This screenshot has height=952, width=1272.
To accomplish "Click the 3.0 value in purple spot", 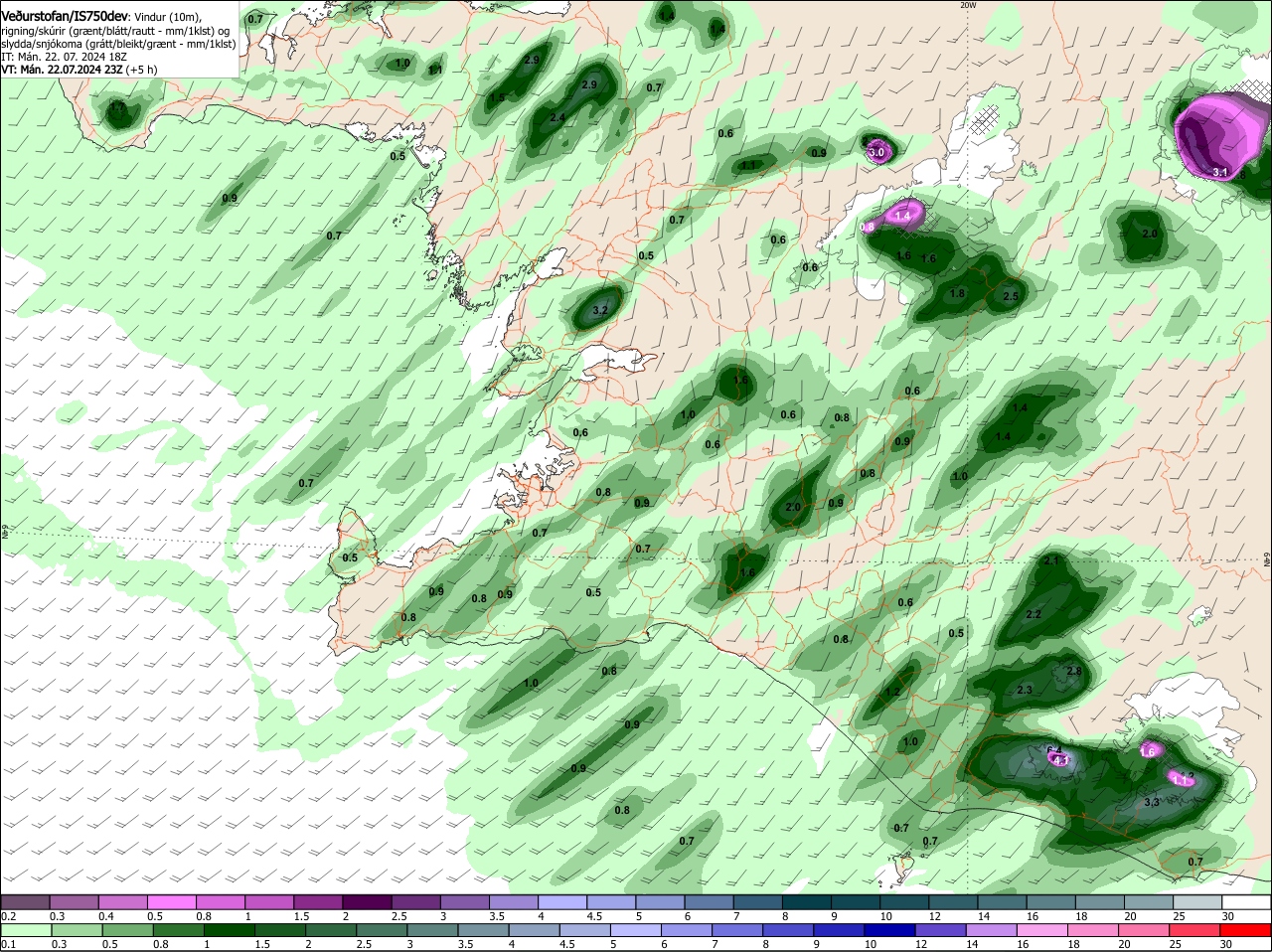I will (x=876, y=153).
